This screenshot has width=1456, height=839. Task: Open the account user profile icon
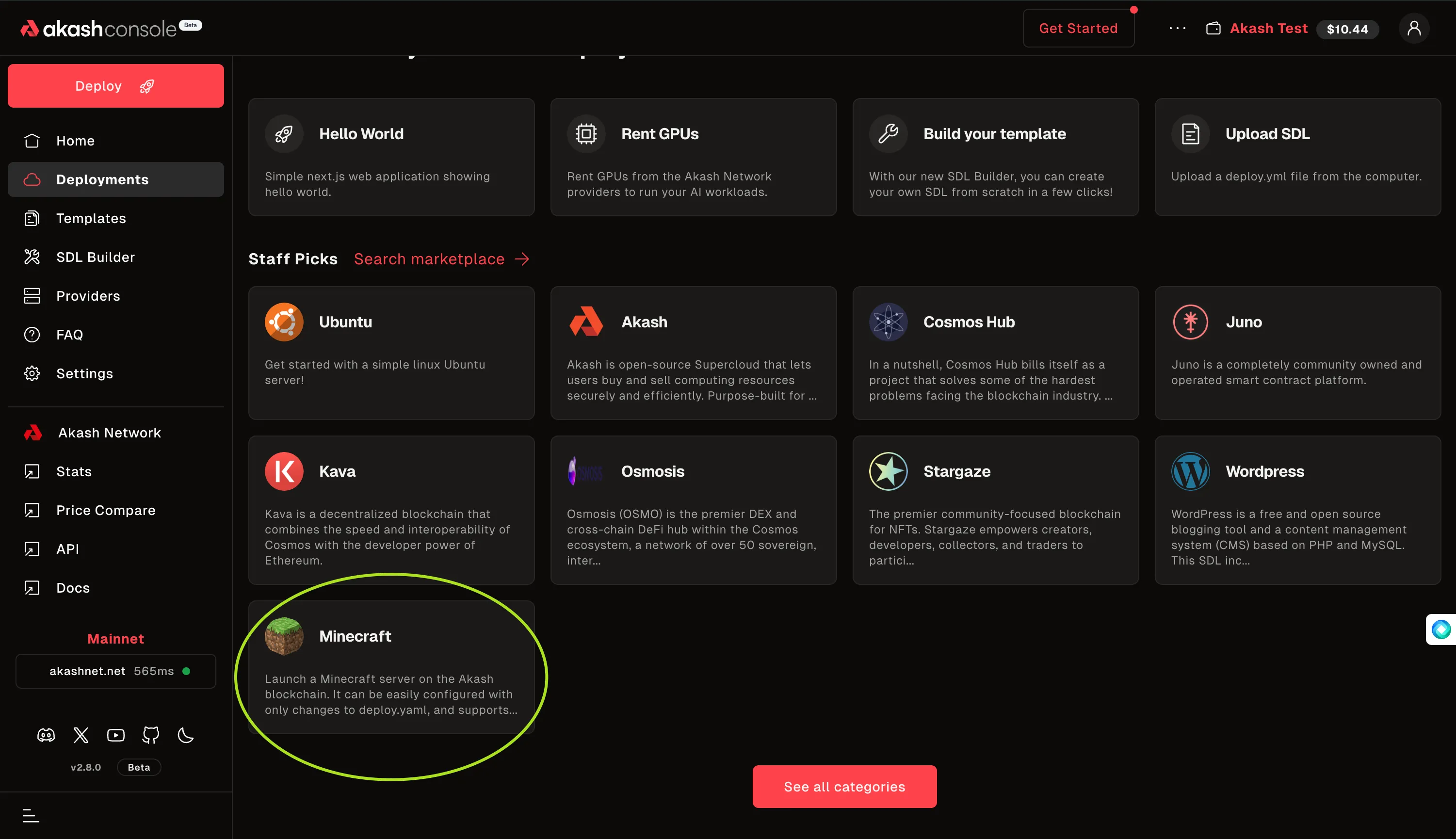click(1413, 28)
